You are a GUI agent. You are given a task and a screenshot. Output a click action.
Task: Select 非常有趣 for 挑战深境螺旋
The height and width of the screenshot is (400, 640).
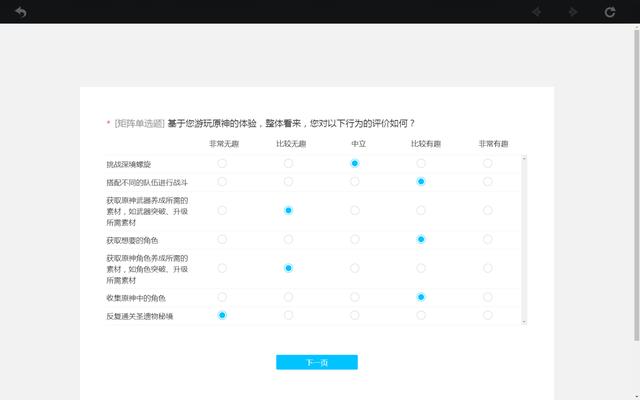(487, 163)
